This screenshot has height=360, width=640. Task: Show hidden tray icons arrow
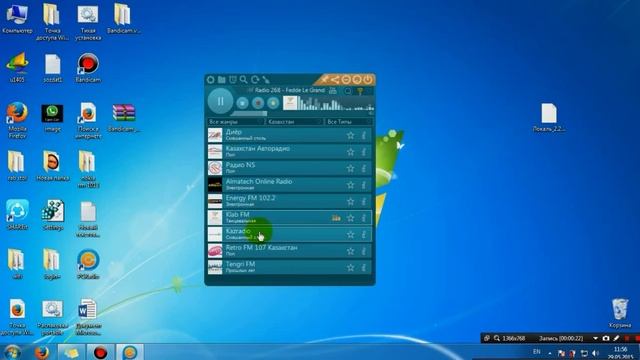tap(550, 353)
